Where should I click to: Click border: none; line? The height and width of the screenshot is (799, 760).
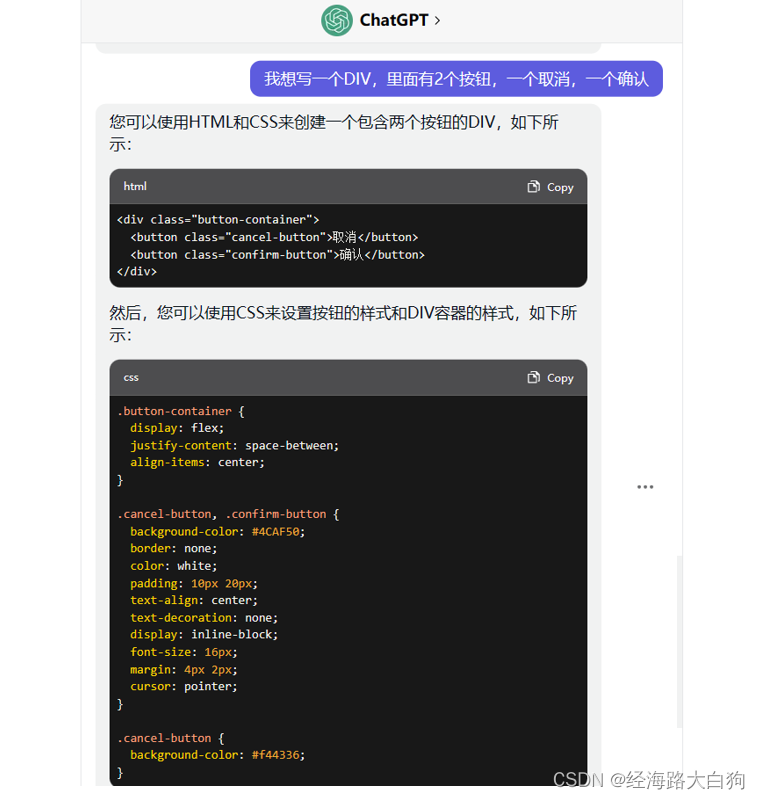[174, 548]
